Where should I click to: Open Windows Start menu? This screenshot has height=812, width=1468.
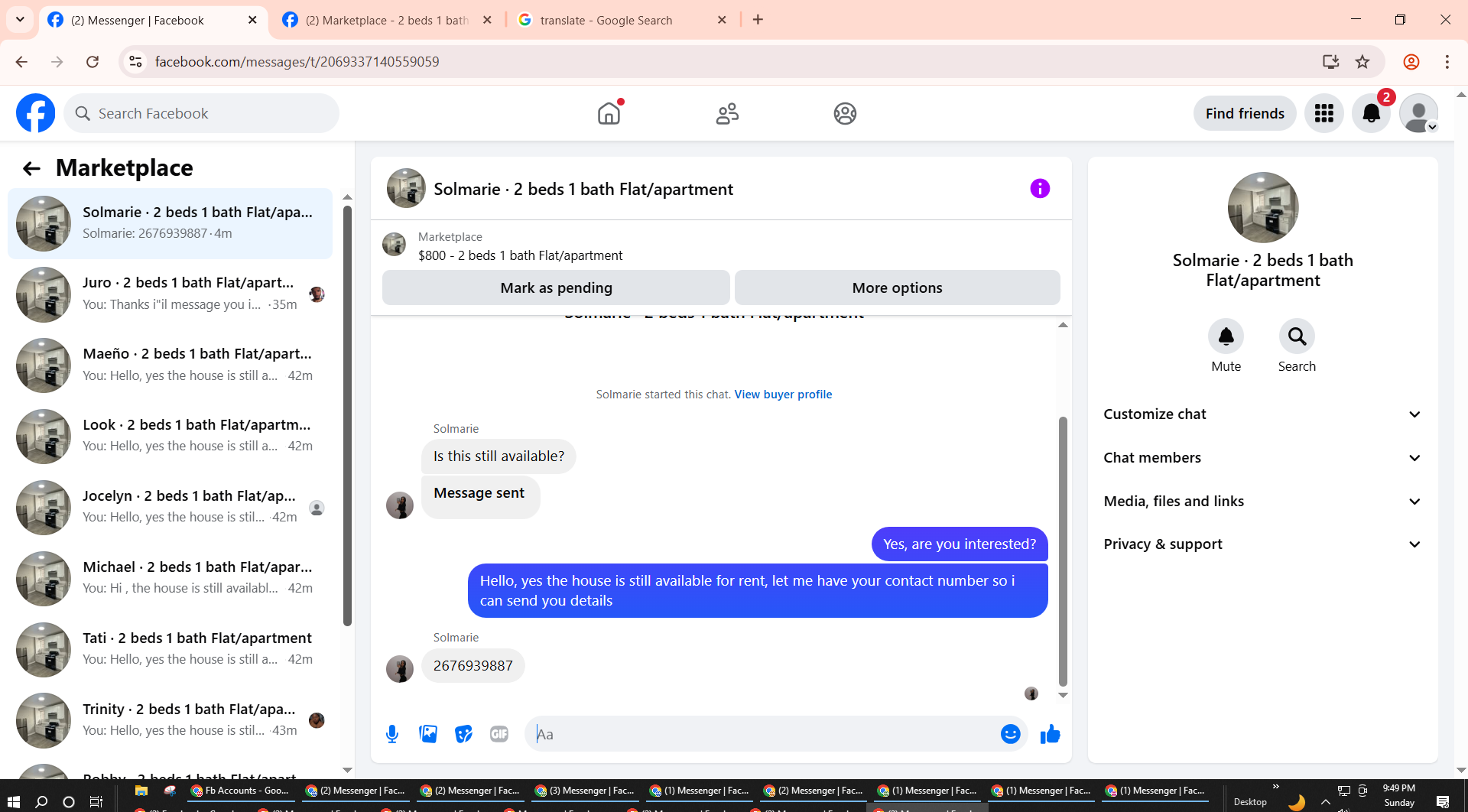[14, 801]
